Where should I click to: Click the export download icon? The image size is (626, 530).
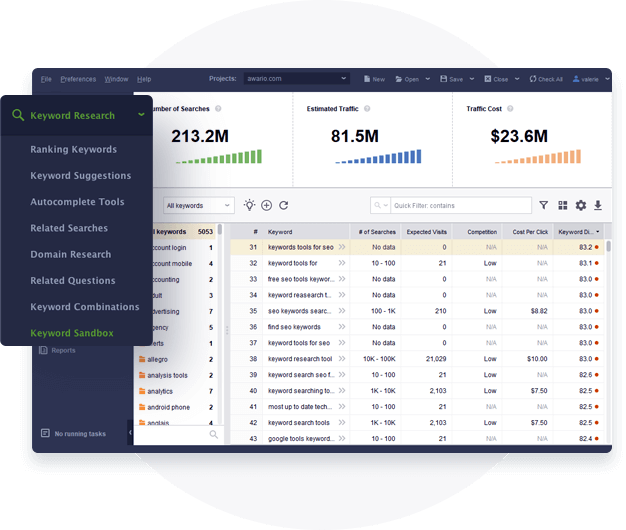coord(598,205)
